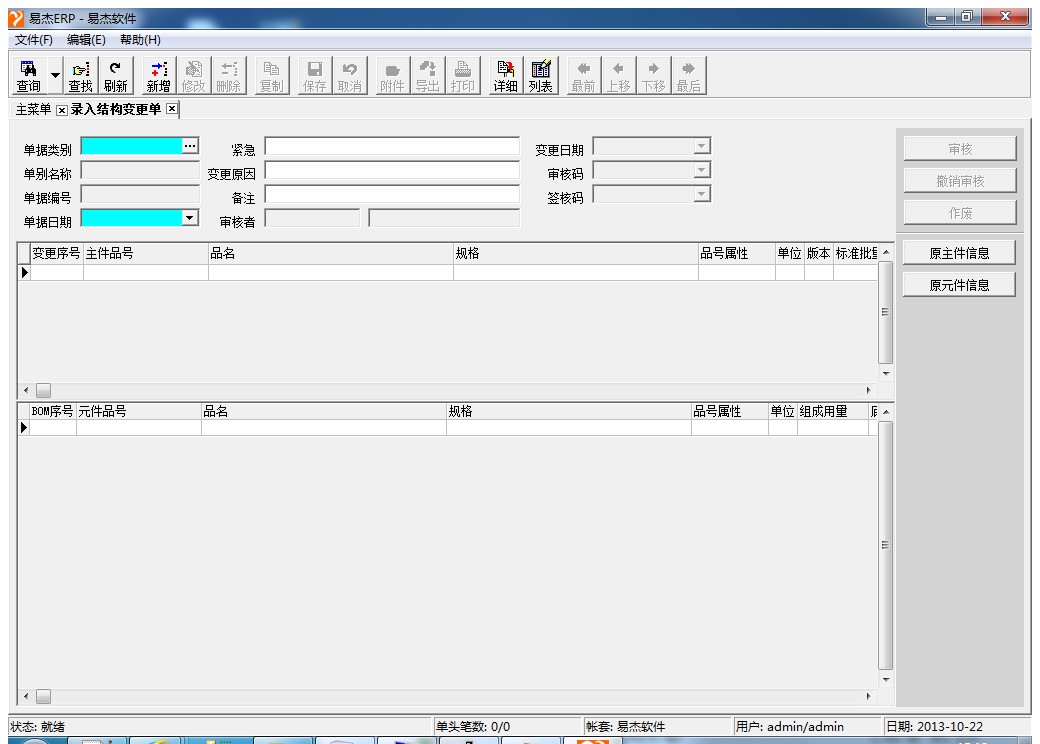Open the 详细 detail view icon
Image resolution: width=1040 pixels, height=744 pixels.
coord(505,76)
